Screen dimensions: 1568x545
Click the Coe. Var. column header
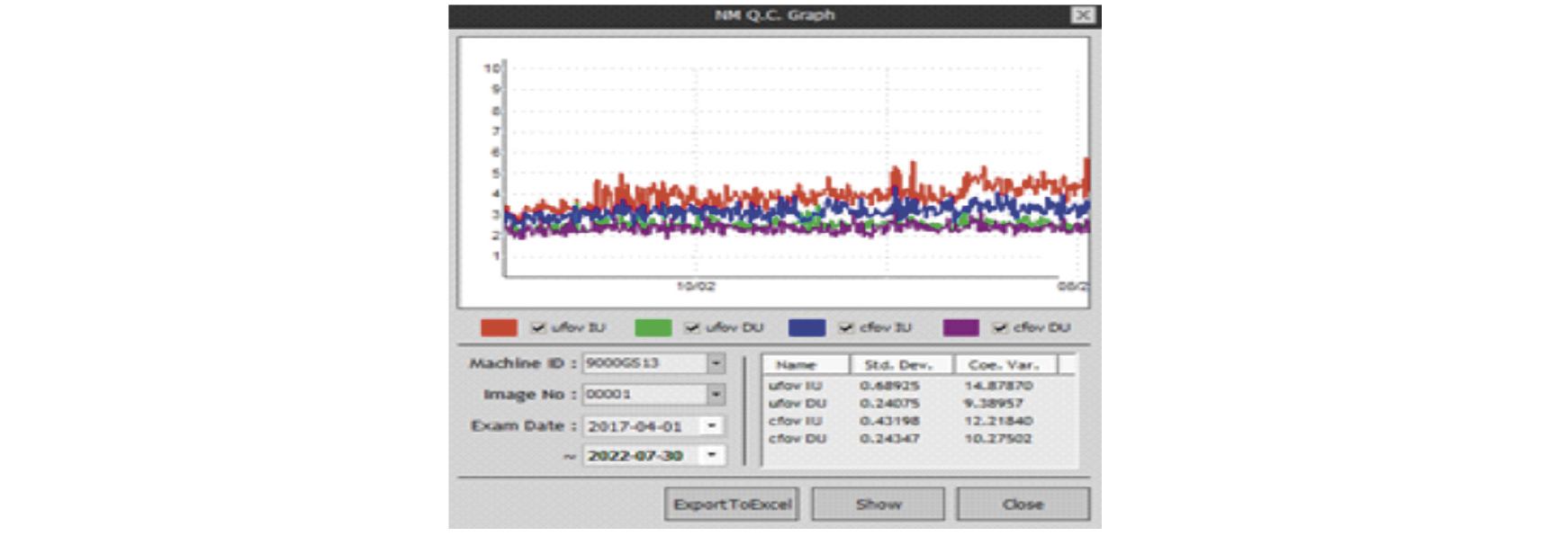[1004, 365]
